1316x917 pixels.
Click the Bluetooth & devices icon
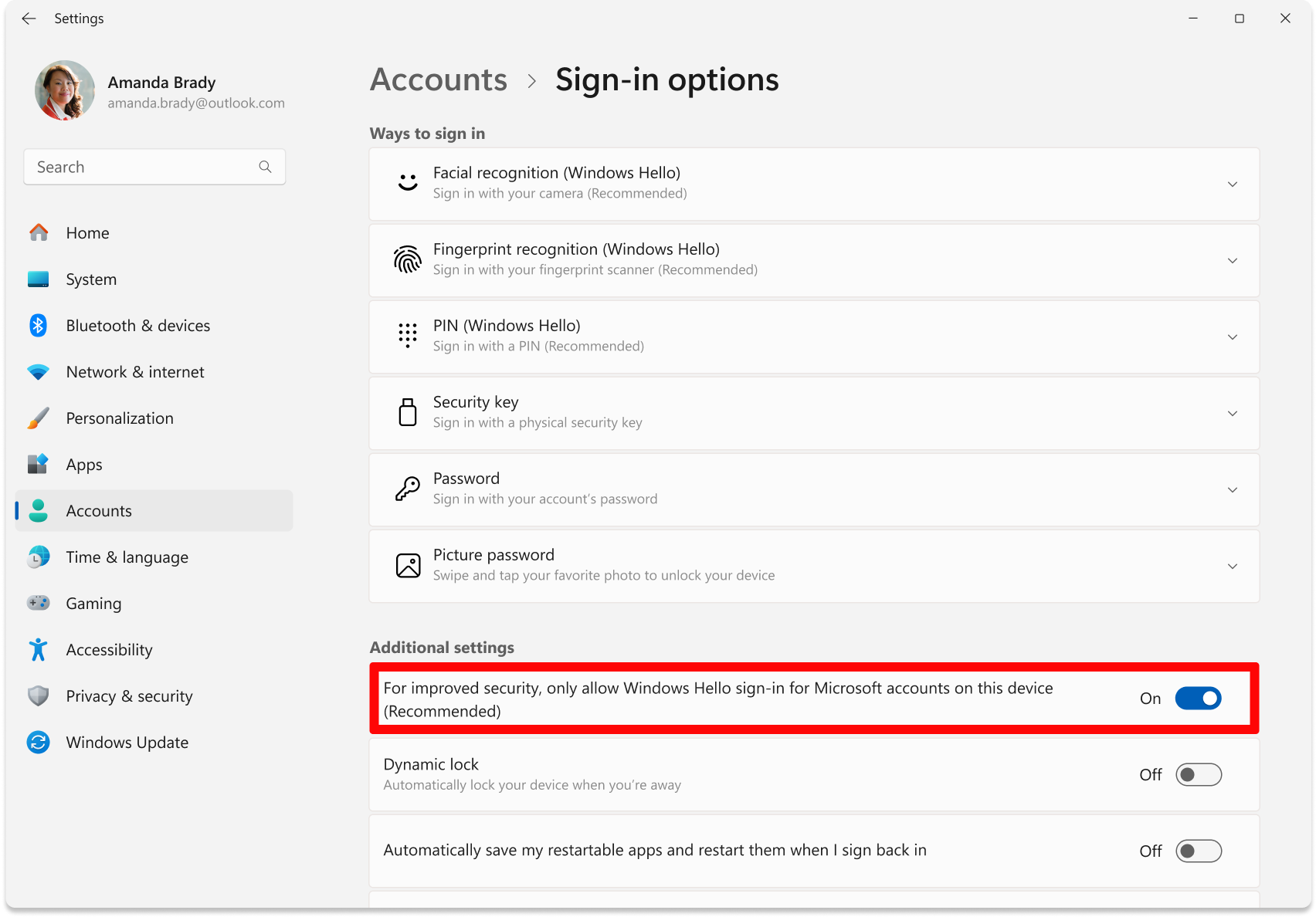coord(37,325)
